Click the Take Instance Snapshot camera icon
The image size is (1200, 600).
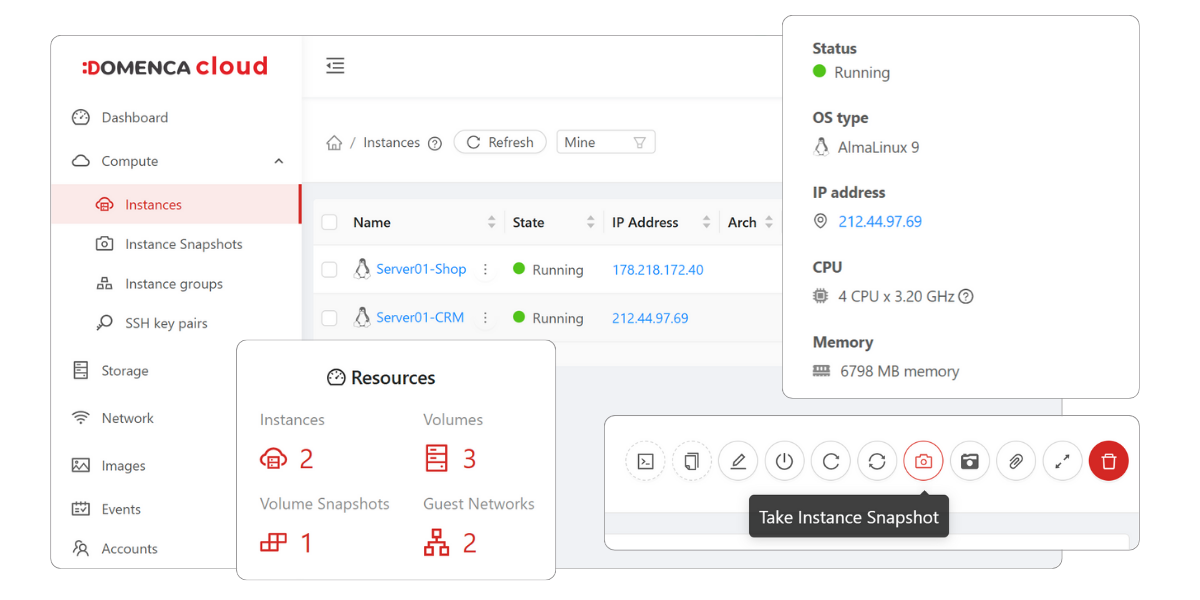(x=923, y=461)
